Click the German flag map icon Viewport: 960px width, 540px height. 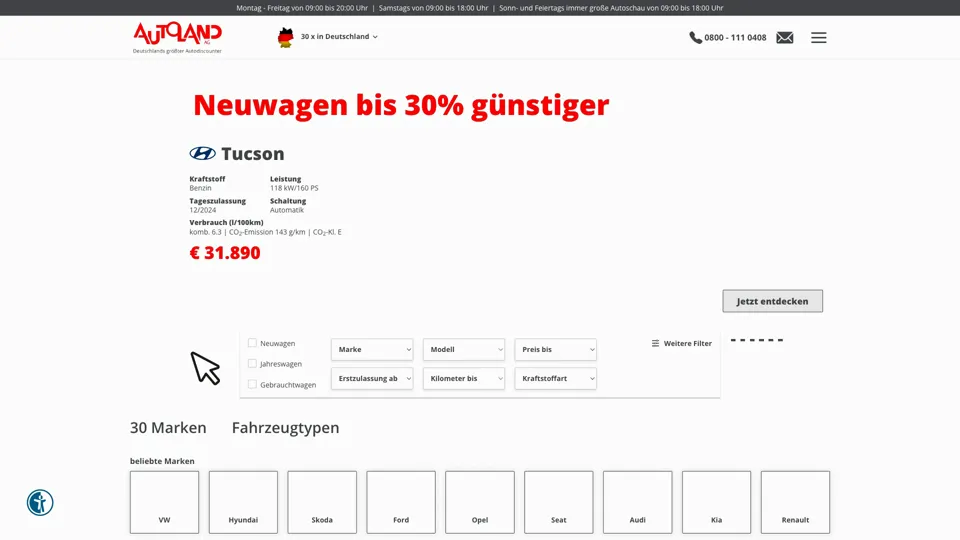pos(285,37)
